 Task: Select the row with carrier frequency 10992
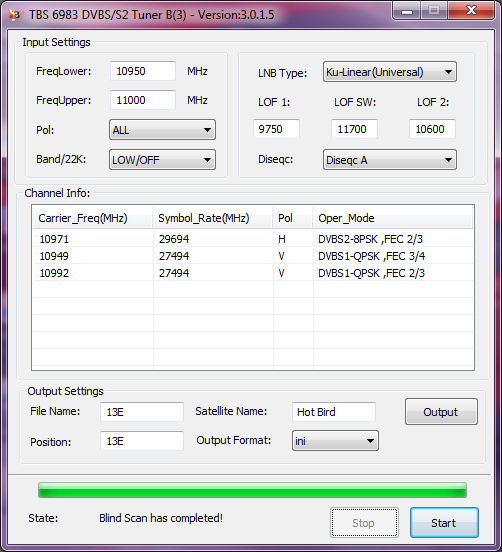[253, 273]
